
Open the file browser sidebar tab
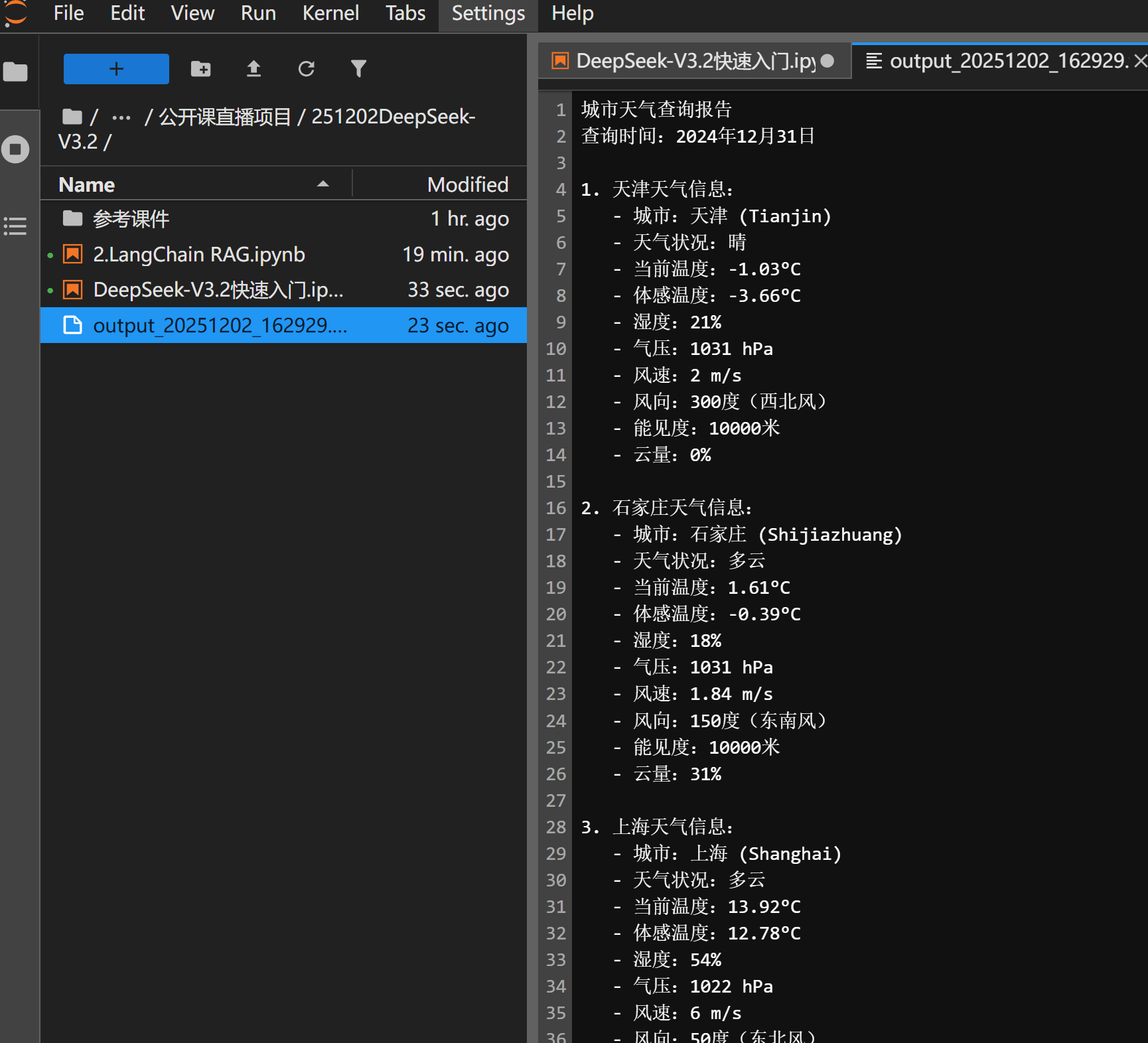[x=15, y=72]
